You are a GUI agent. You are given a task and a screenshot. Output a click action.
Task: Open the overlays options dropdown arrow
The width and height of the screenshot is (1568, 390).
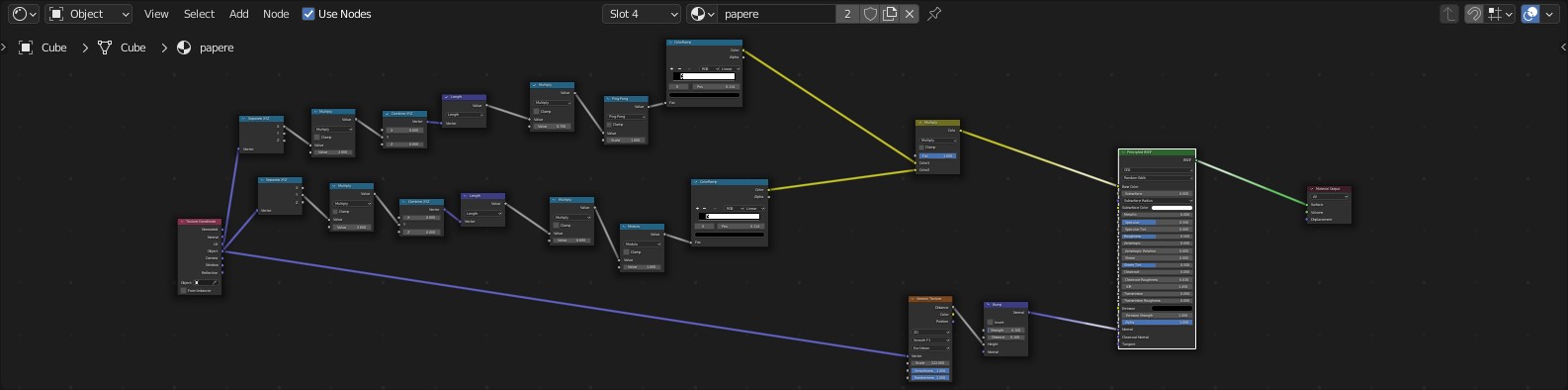point(1549,14)
